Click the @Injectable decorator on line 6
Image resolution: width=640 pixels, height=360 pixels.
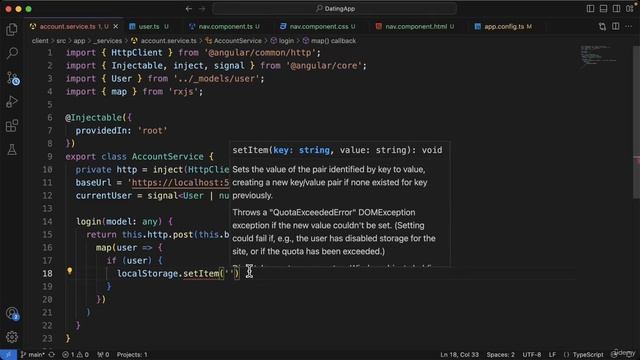[x=93, y=118]
